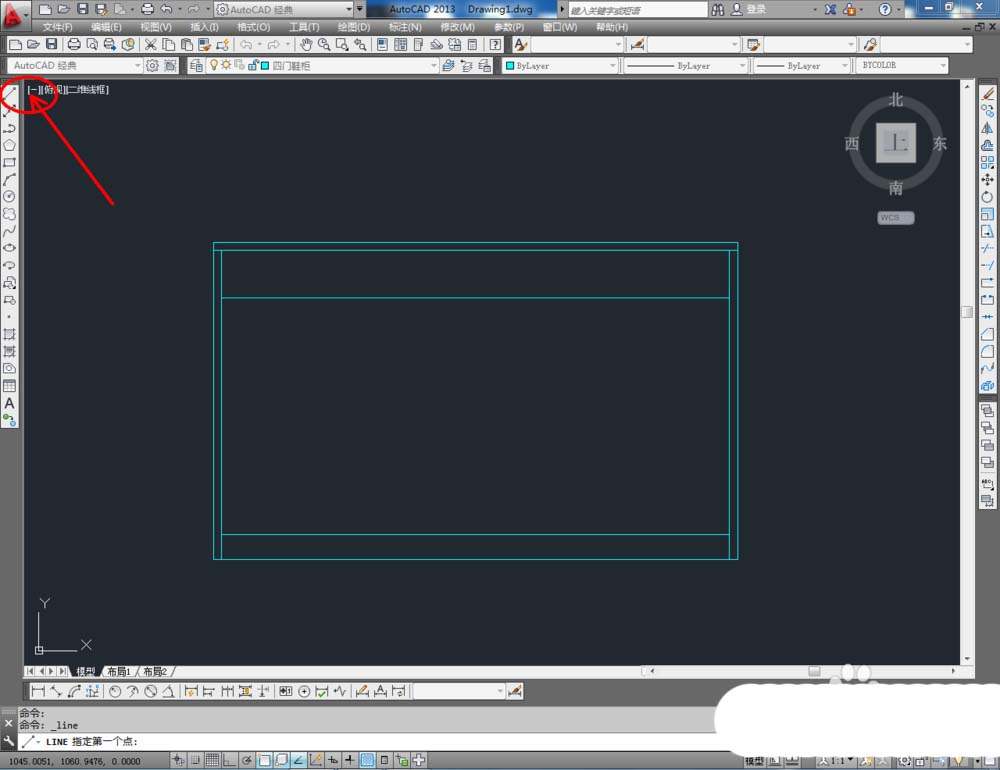Toggle Grid display in status bar
Screen dimensions: 1000x770
(x=212, y=760)
